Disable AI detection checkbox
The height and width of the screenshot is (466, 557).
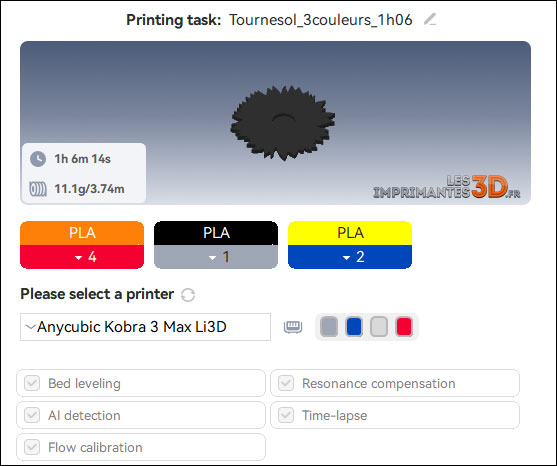point(32,415)
